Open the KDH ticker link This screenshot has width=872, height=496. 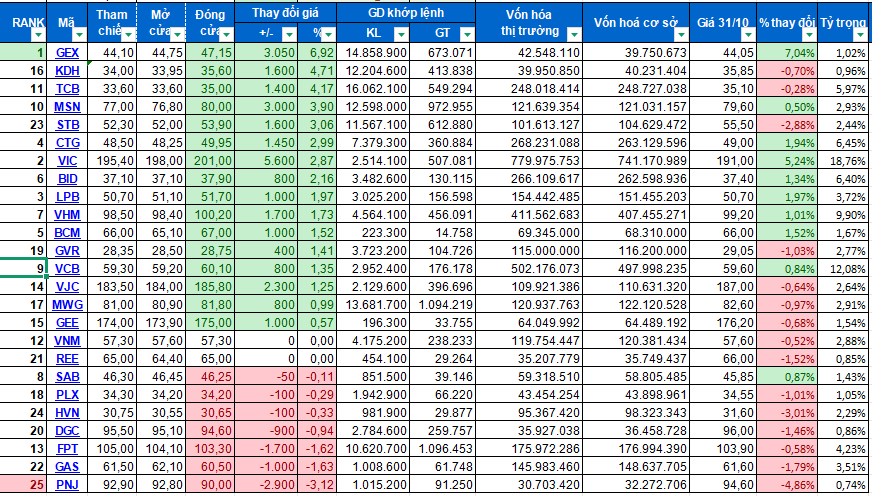(x=68, y=71)
